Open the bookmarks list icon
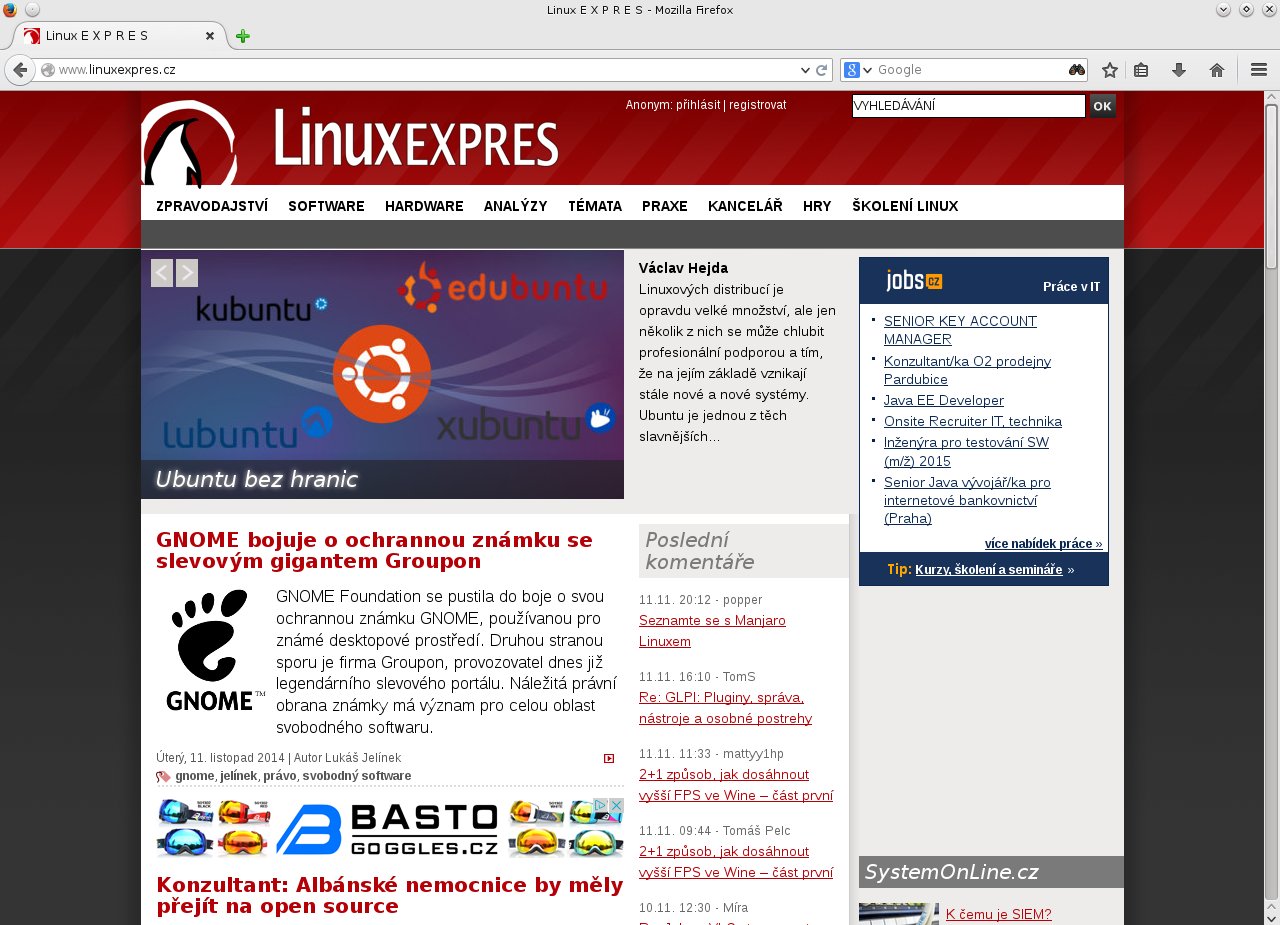 tap(1141, 70)
